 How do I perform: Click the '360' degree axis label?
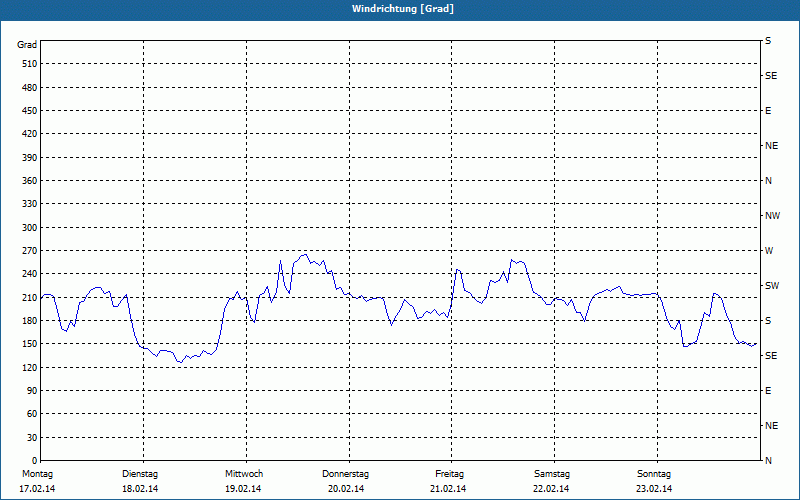(x=30, y=181)
